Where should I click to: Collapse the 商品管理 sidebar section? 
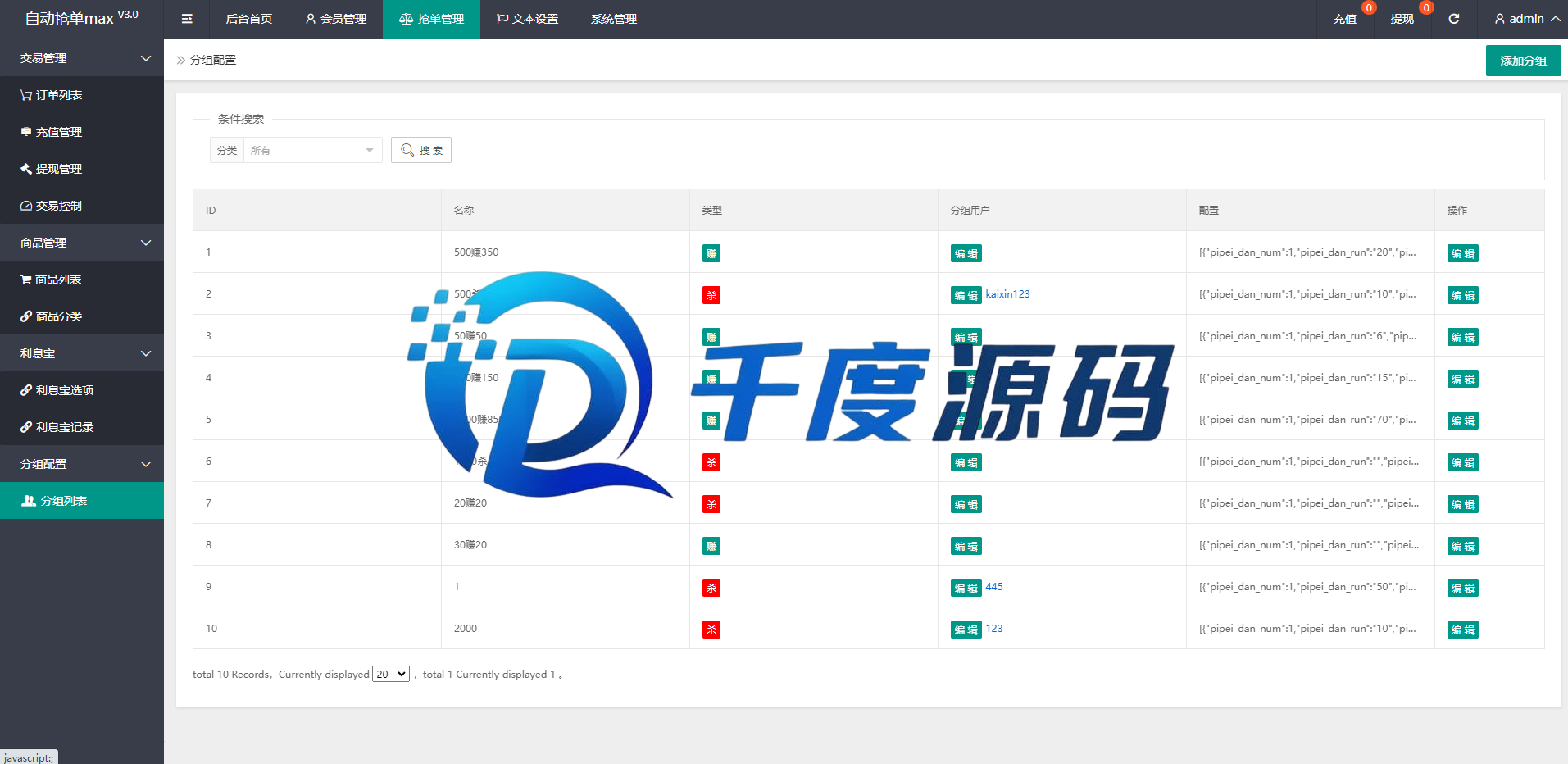pos(82,243)
